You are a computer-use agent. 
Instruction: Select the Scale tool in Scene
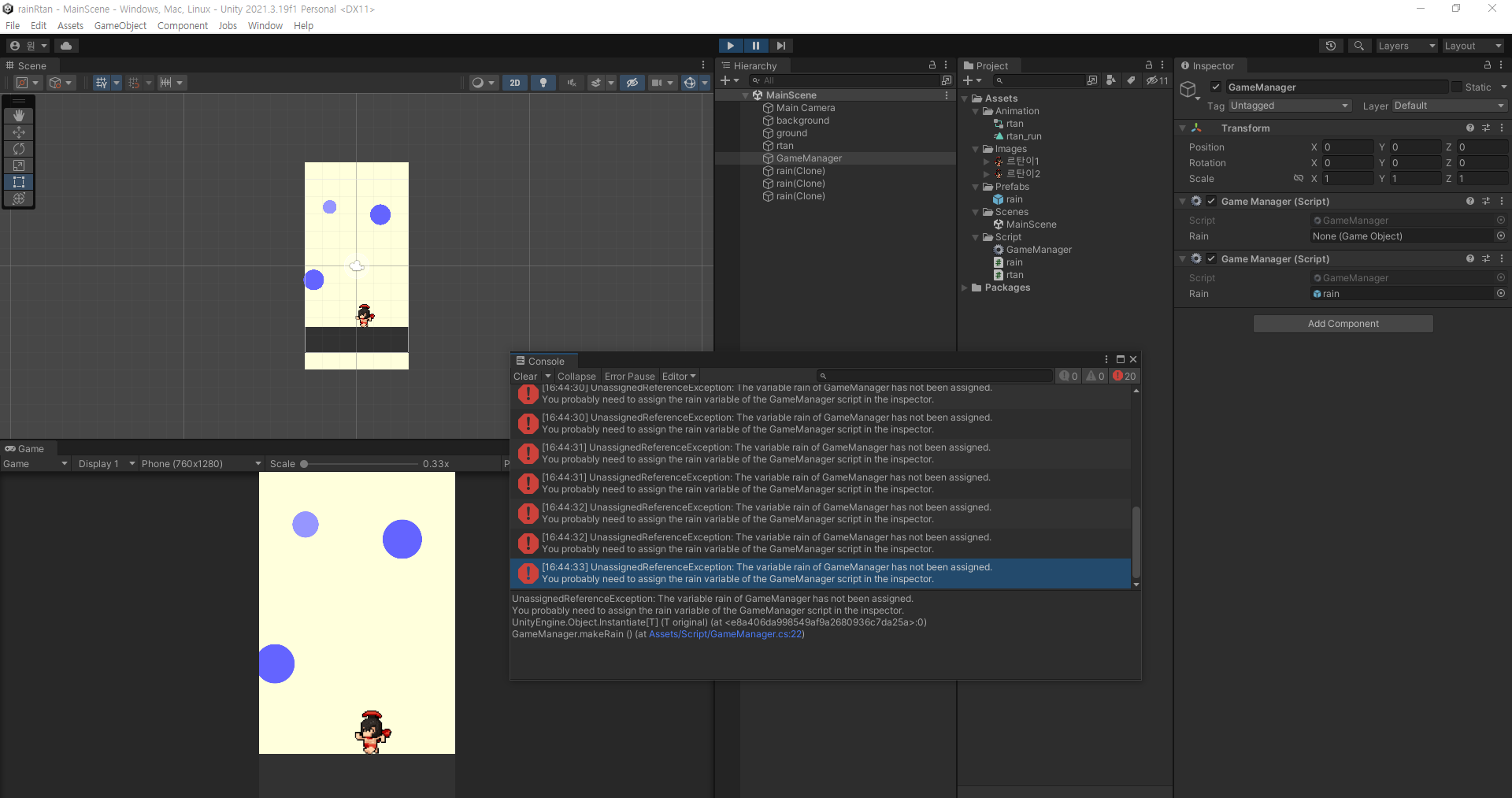point(19,165)
